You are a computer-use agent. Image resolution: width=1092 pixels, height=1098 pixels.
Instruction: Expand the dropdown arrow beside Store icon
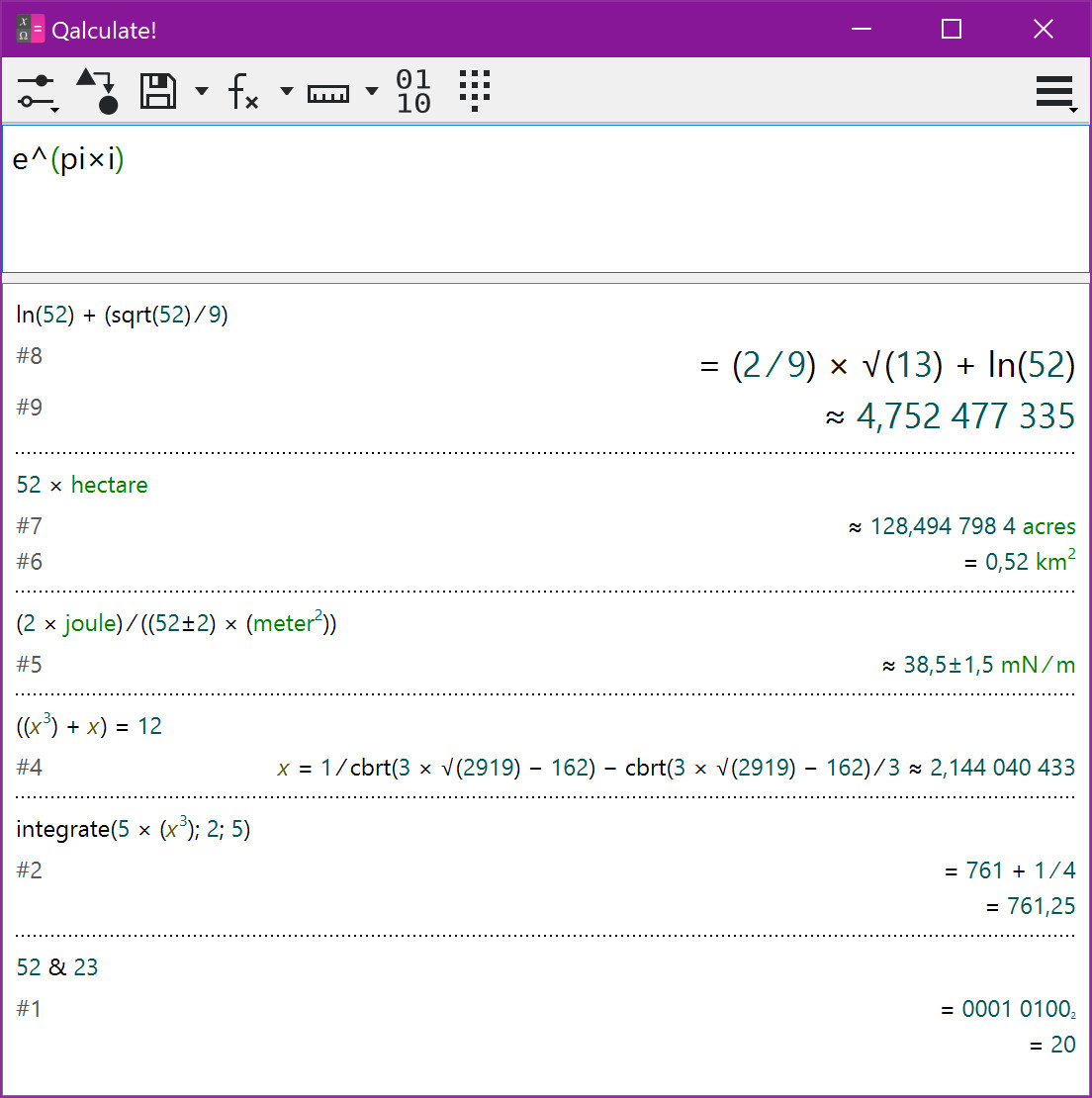(202, 92)
